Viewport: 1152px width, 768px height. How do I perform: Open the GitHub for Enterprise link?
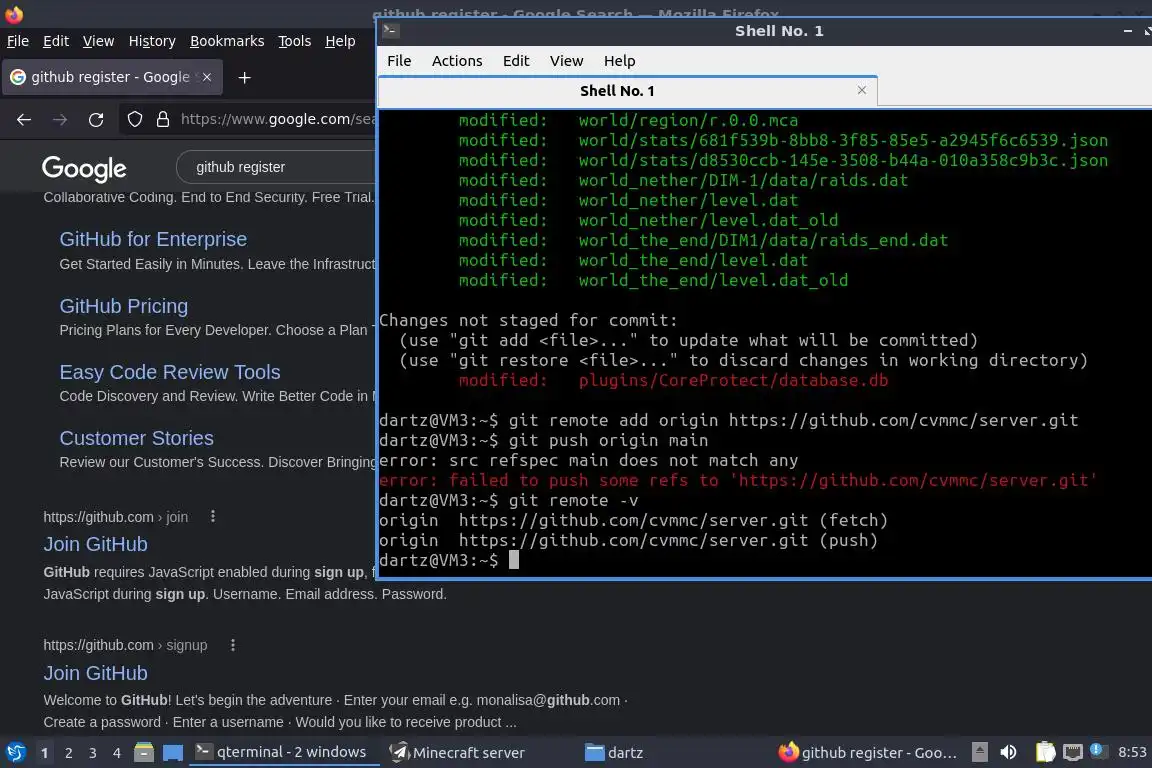tap(153, 239)
